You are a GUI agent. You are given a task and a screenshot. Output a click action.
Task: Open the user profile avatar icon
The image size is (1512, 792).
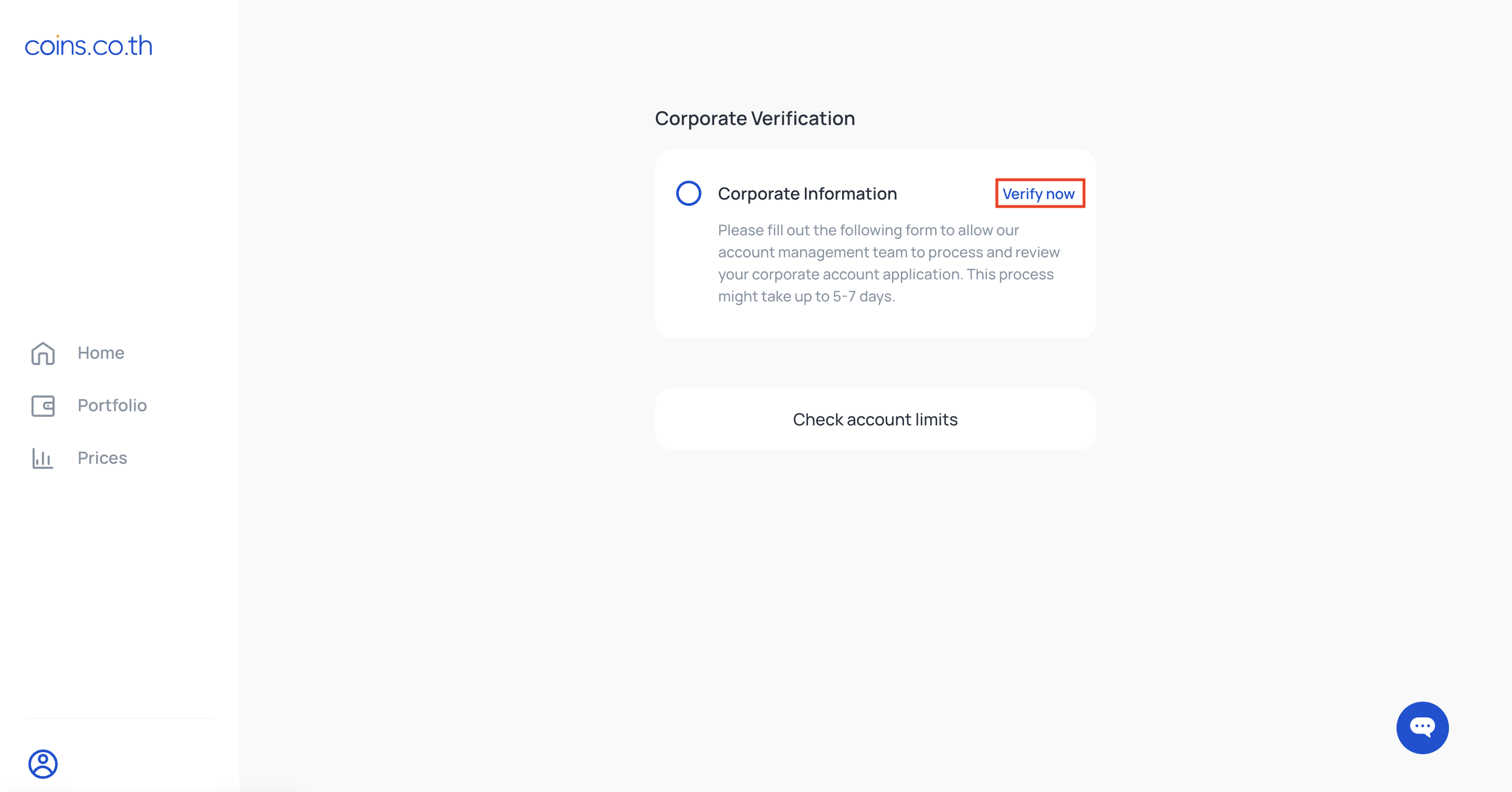coord(43,764)
